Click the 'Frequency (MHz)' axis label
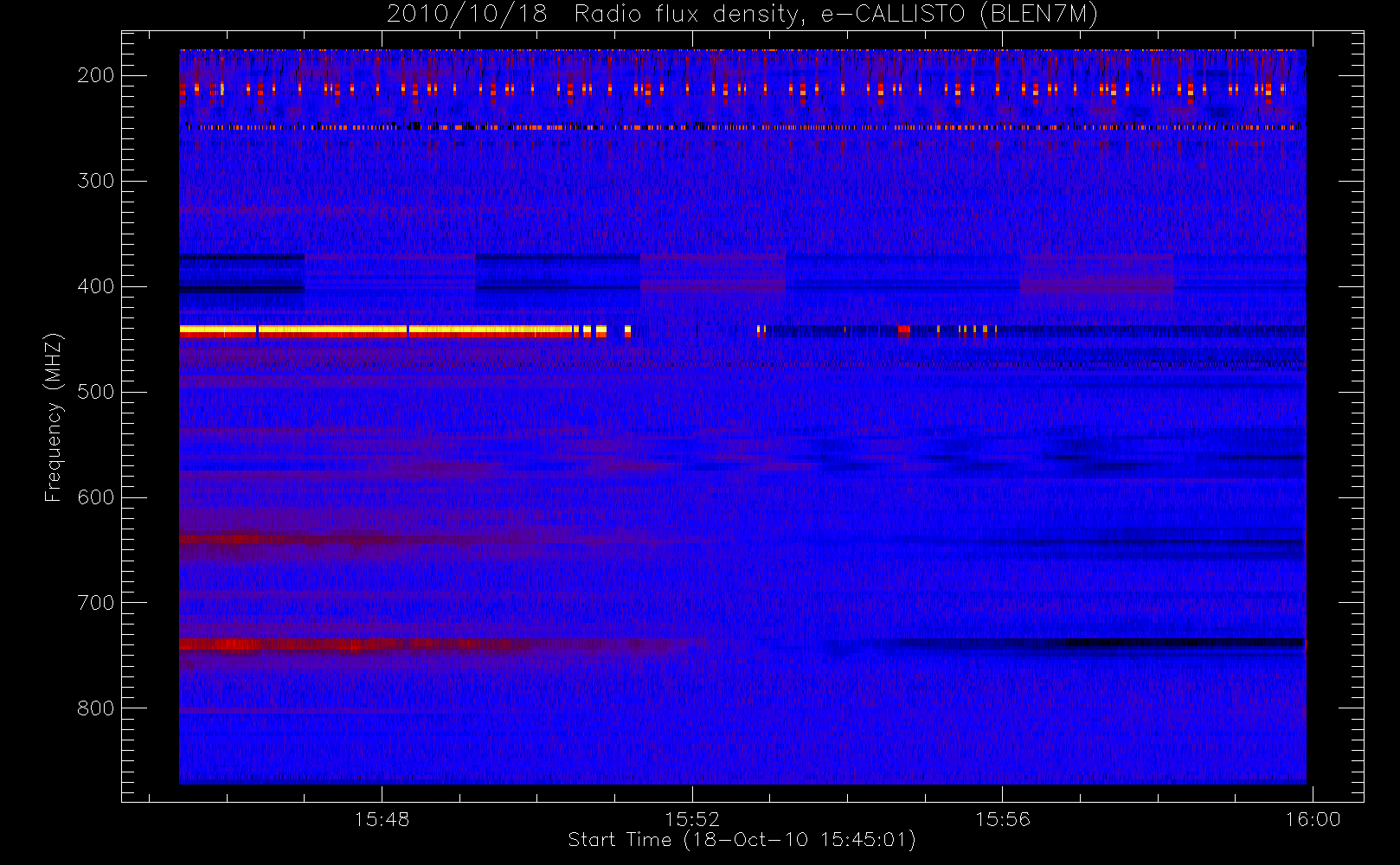The image size is (1400, 865). (54, 417)
